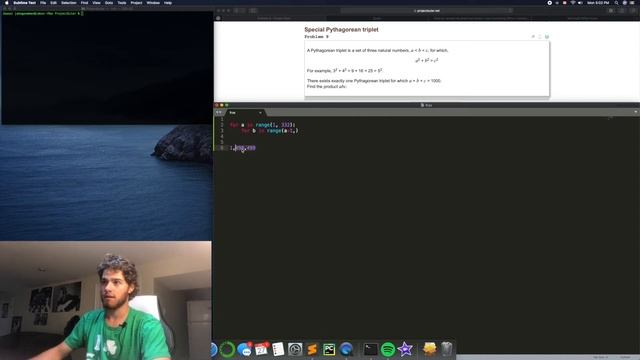Open the Project menu
This screenshot has height=360, width=640.
(136, 2)
